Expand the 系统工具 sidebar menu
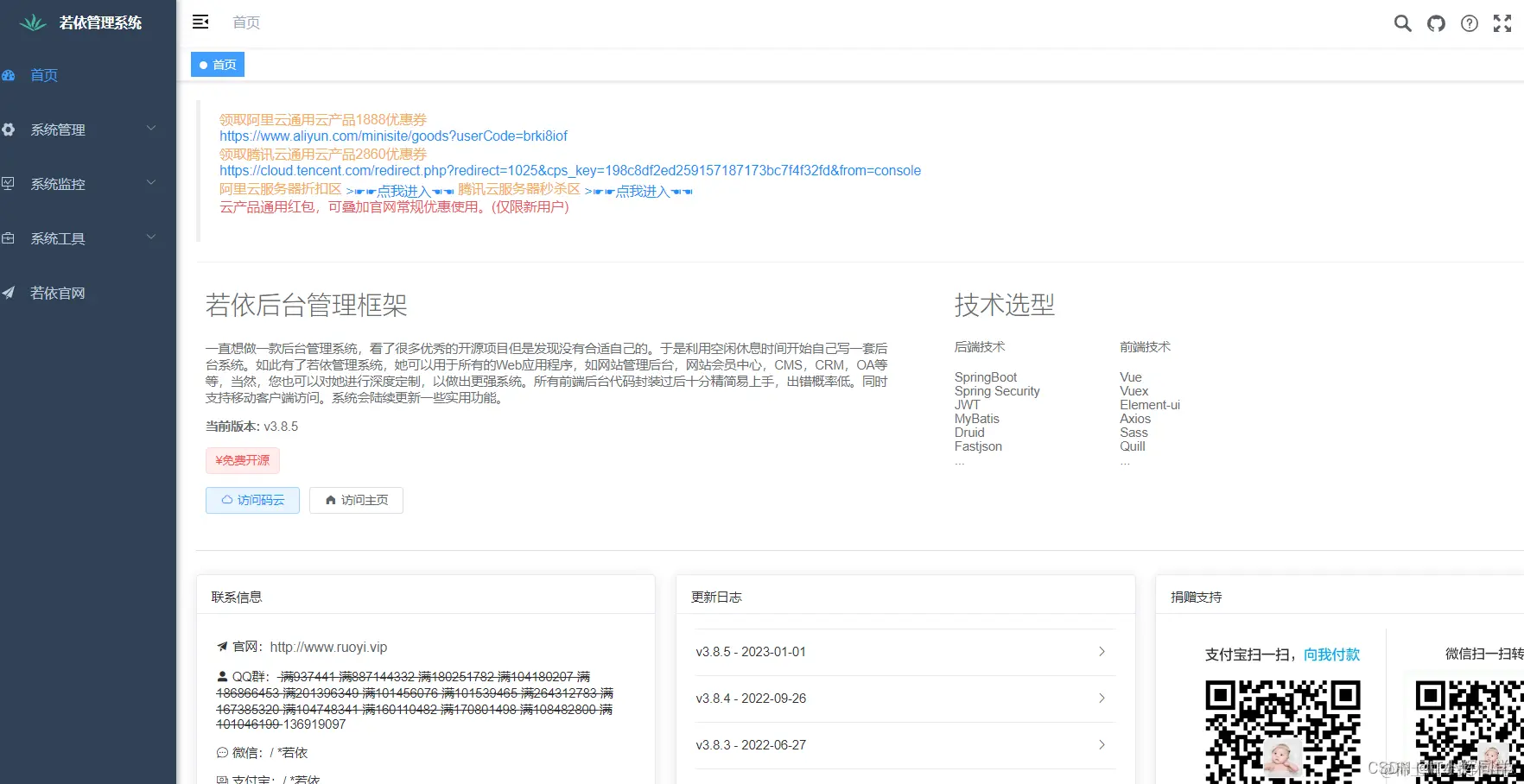Image resolution: width=1524 pixels, height=784 pixels. click(88, 238)
